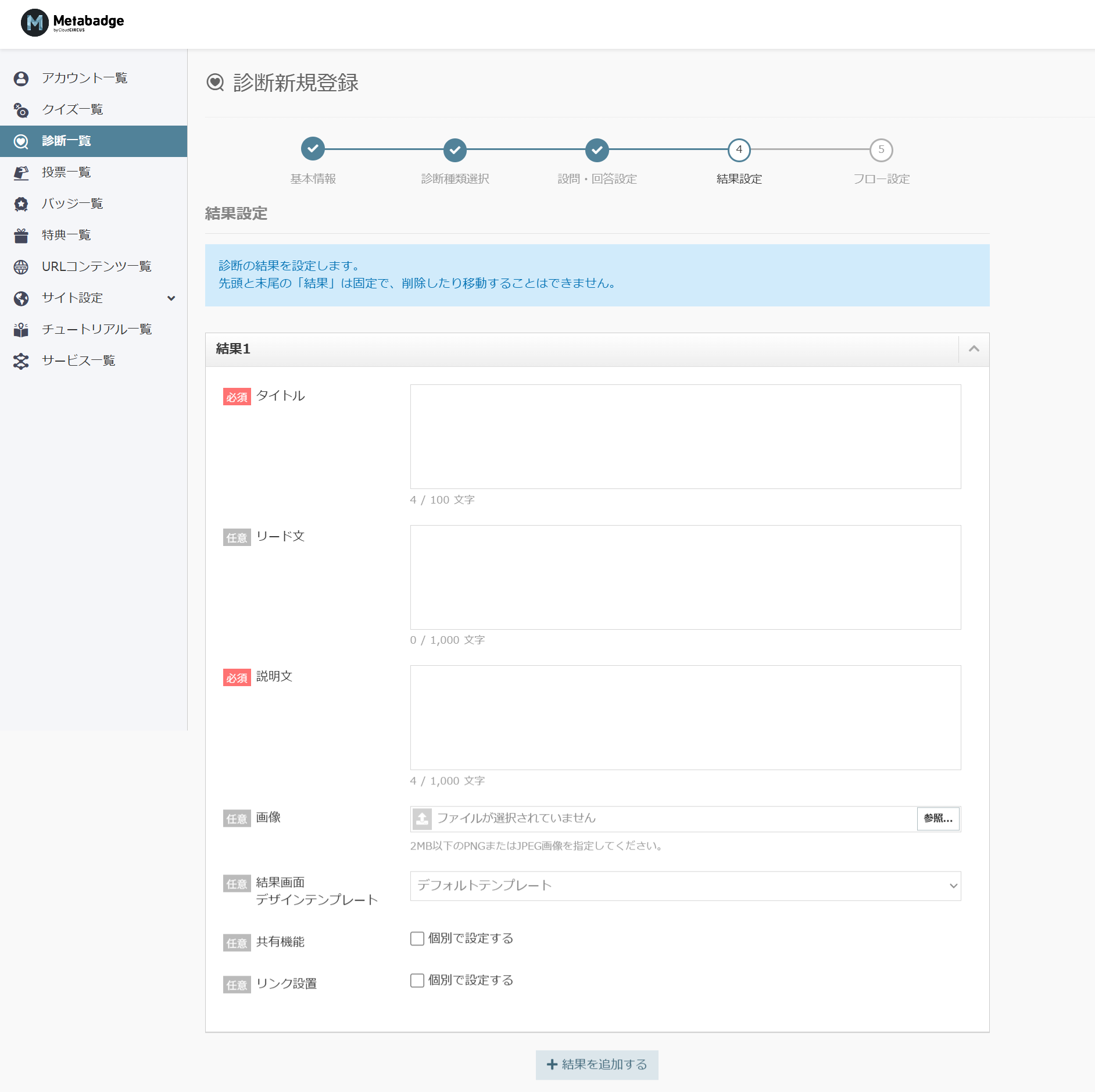The image size is (1095, 1092).
Task: Select the 投票一覧 ballot icon
Action: pos(21,173)
